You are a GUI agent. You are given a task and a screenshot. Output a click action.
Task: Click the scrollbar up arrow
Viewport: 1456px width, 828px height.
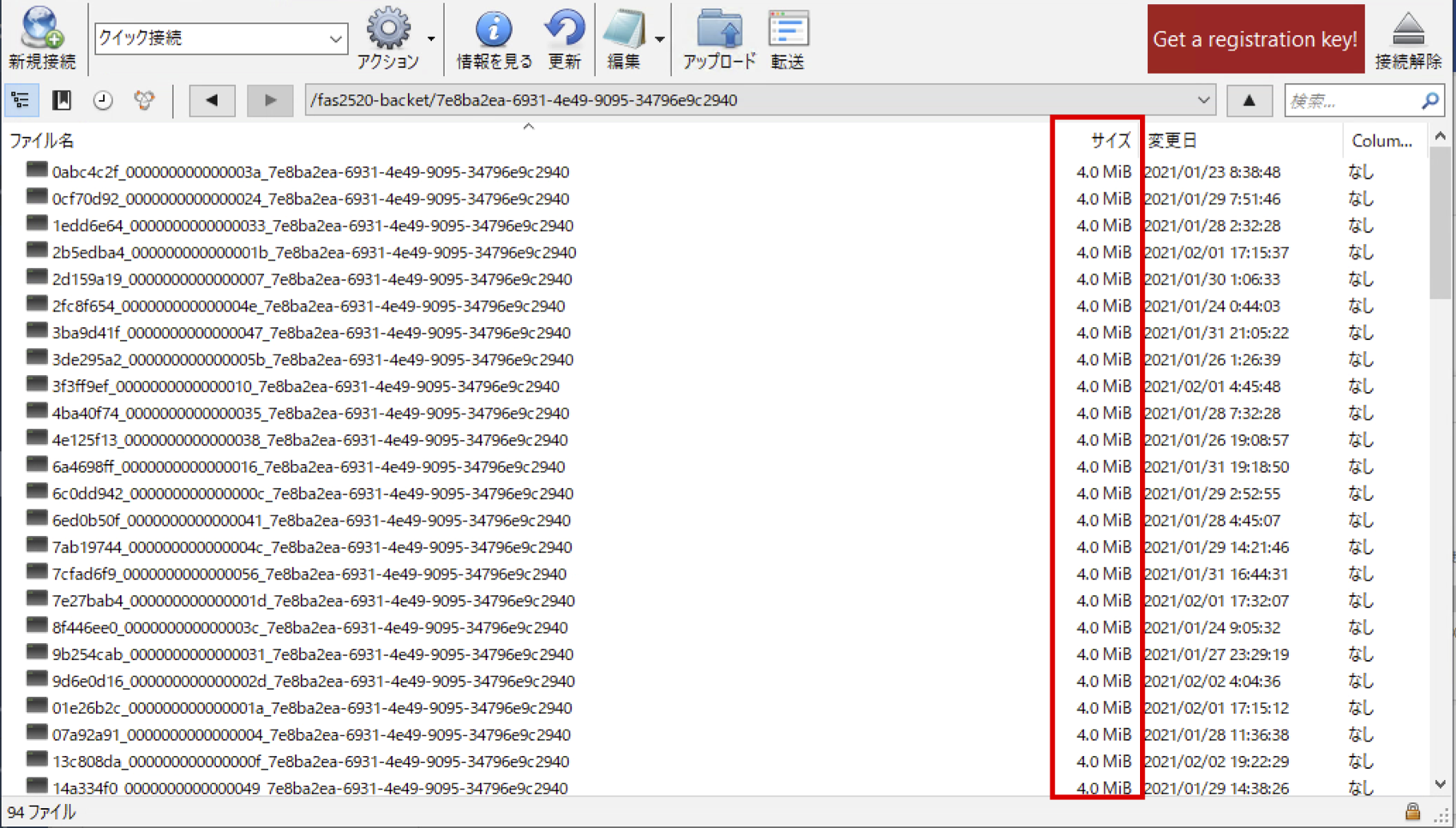tap(1440, 137)
